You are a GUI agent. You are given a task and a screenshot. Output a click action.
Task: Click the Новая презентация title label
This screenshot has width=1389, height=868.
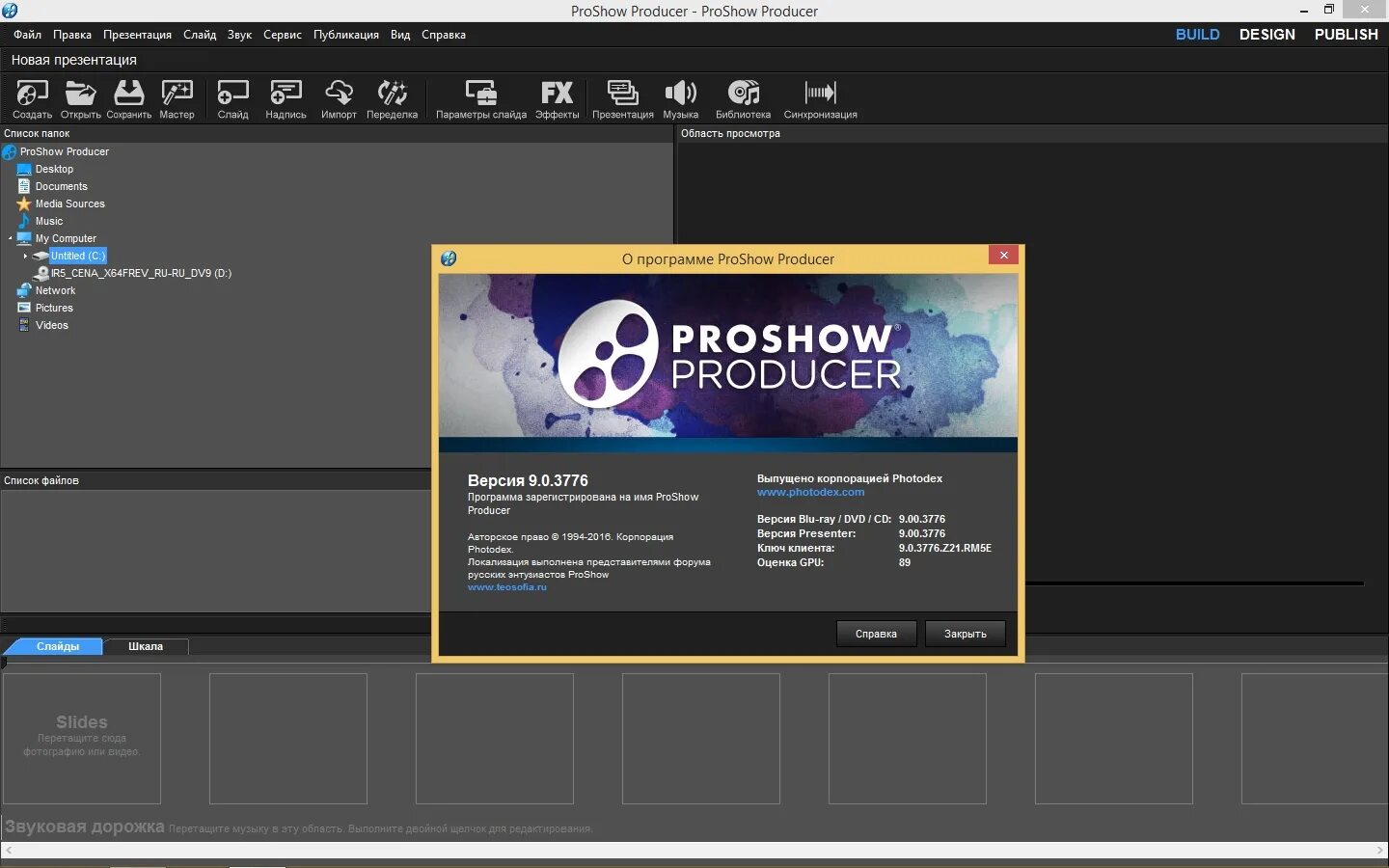(x=74, y=60)
